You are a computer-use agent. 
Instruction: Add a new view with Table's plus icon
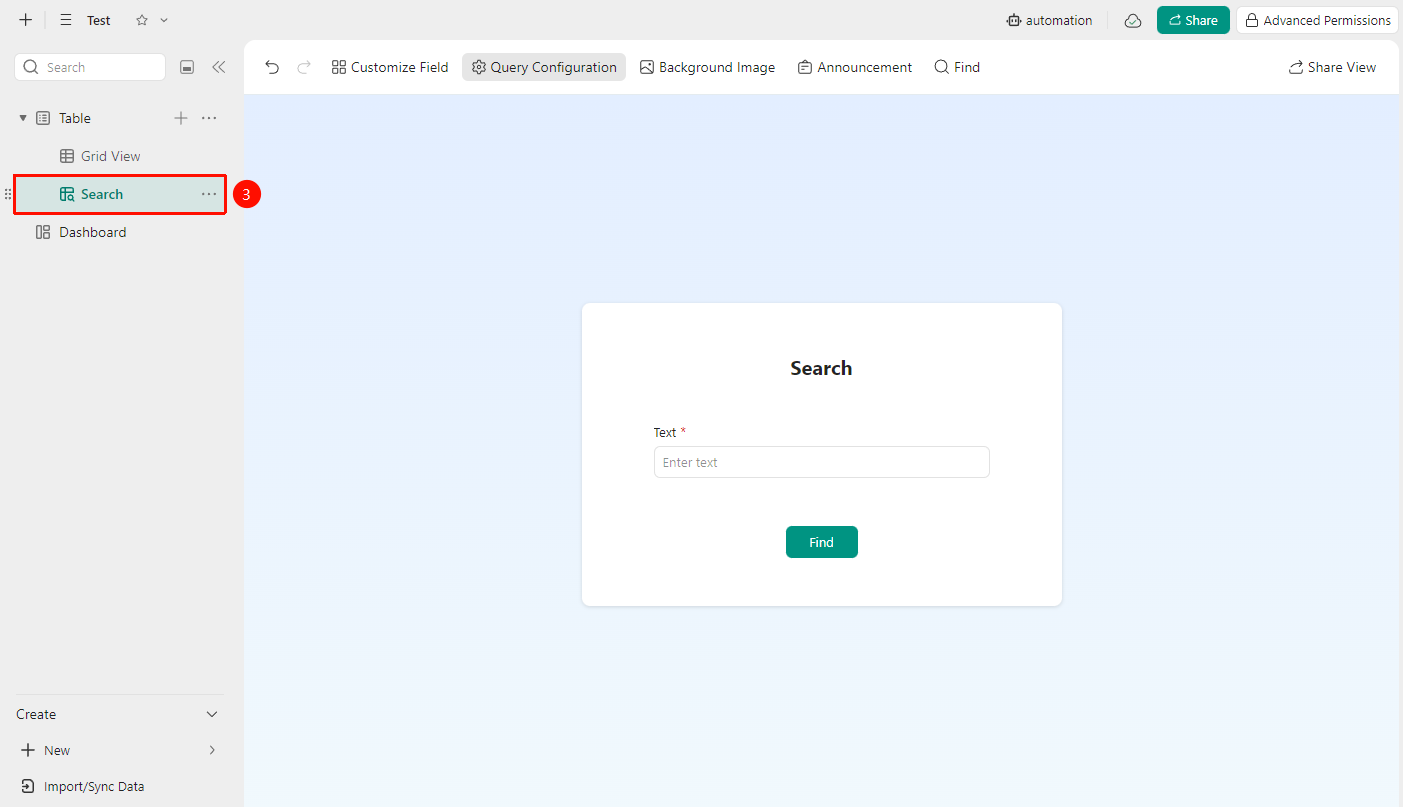point(181,118)
